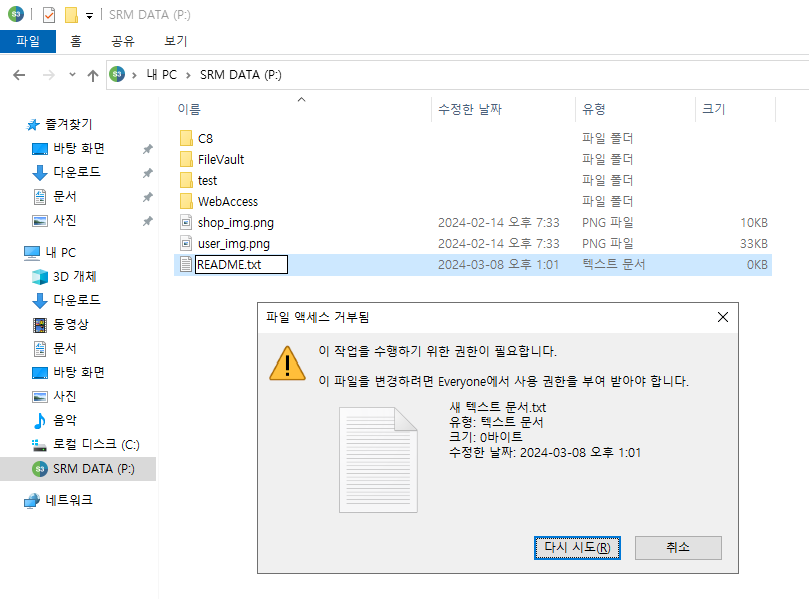Click 취소 button in access denied dialog
Viewport: 809px width, 599px height.
click(678, 547)
